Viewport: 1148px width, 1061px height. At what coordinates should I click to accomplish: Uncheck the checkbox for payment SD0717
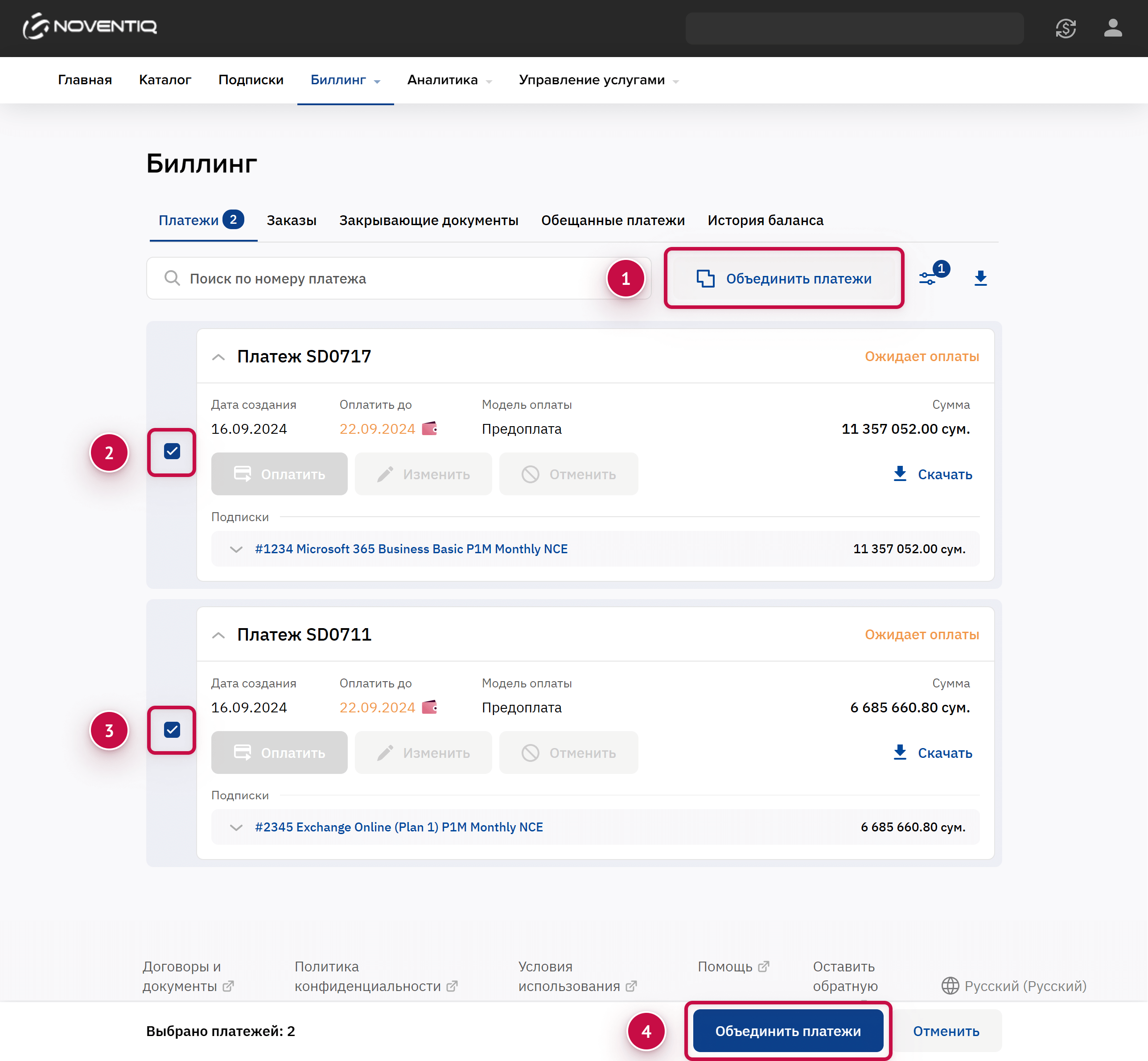(x=172, y=451)
